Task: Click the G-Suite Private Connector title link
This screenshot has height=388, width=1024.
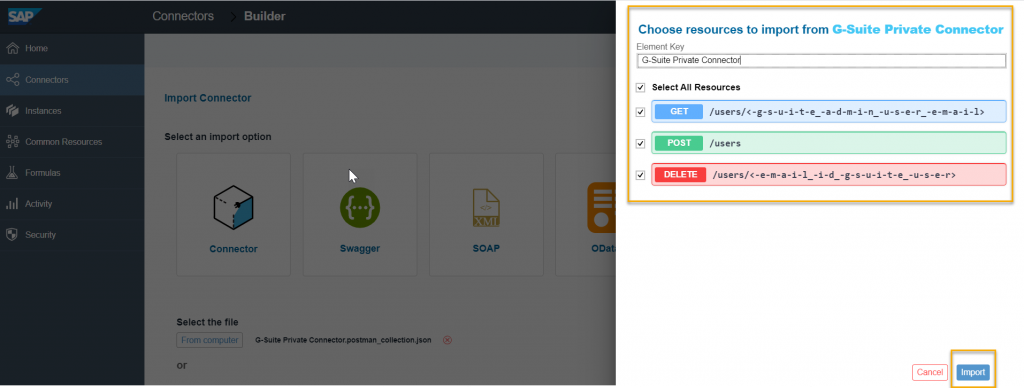Action: [918, 29]
